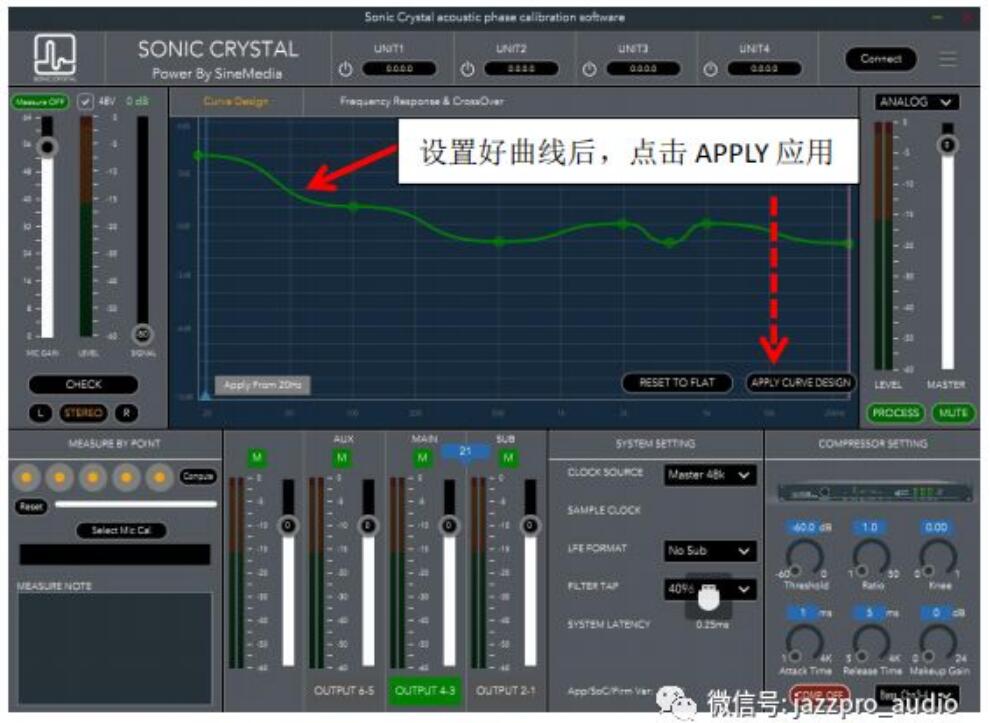990x723 pixels.
Task: Toggle the master MUTE button
Action: [953, 413]
